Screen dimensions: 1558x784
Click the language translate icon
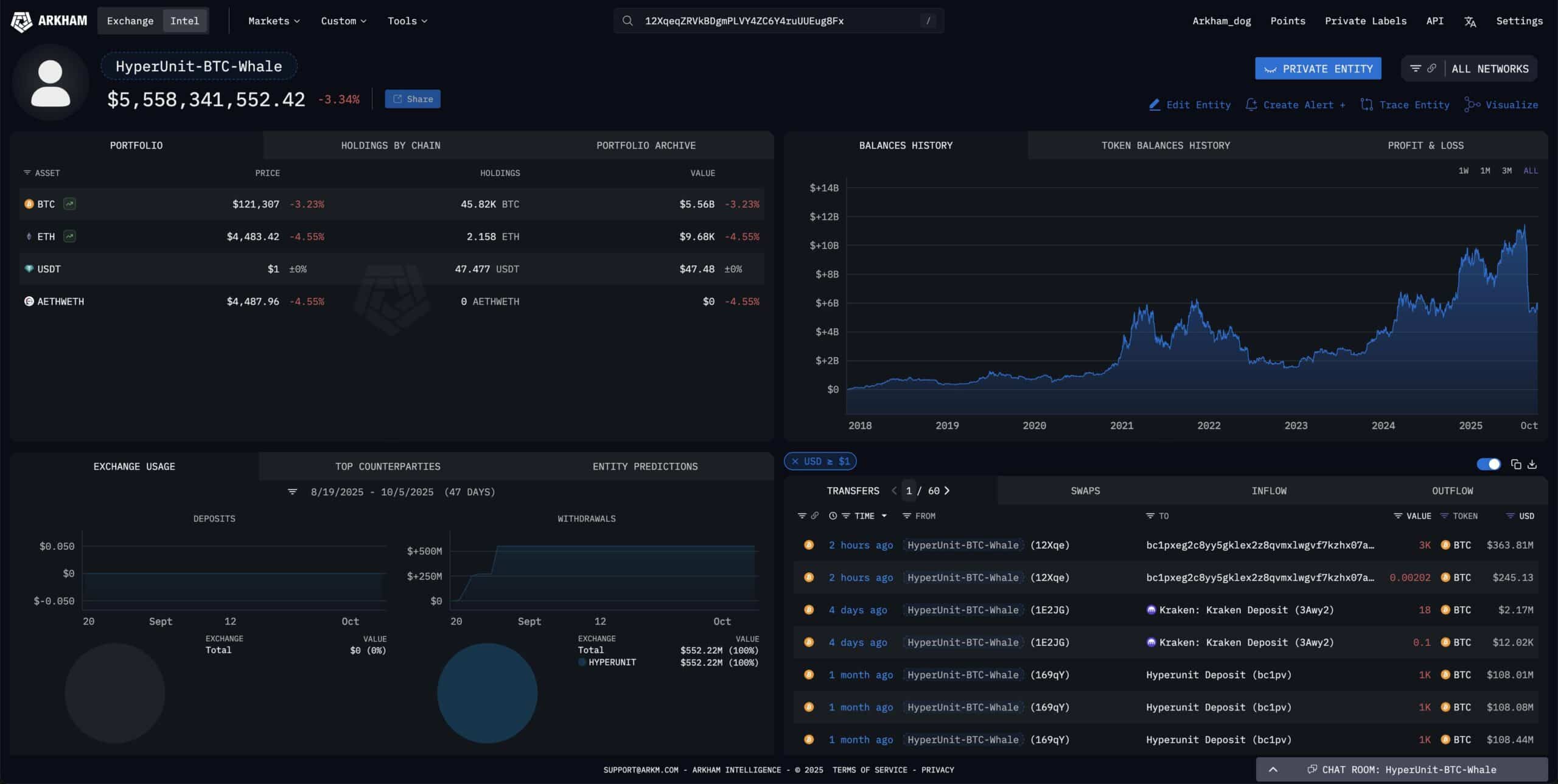pos(1470,21)
